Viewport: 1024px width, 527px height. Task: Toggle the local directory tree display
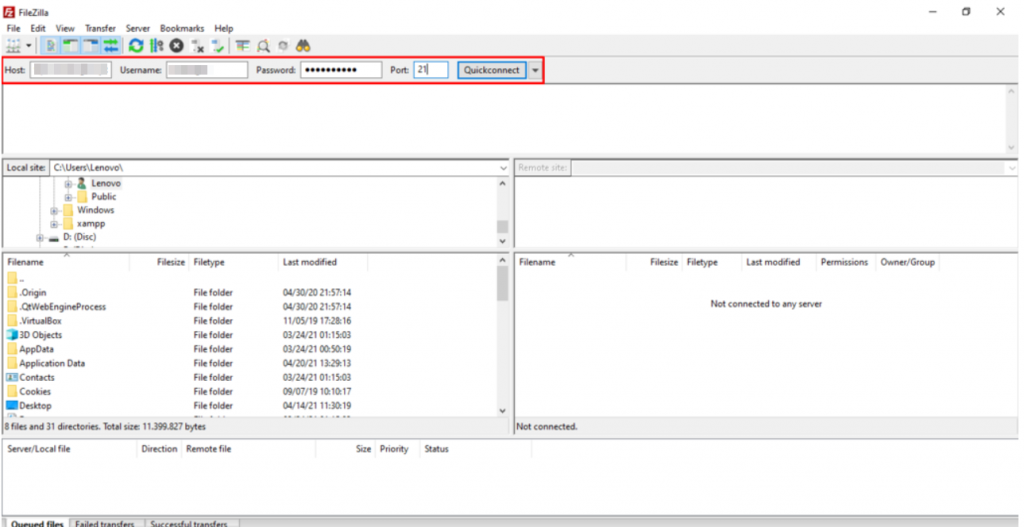[x=71, y=46]
